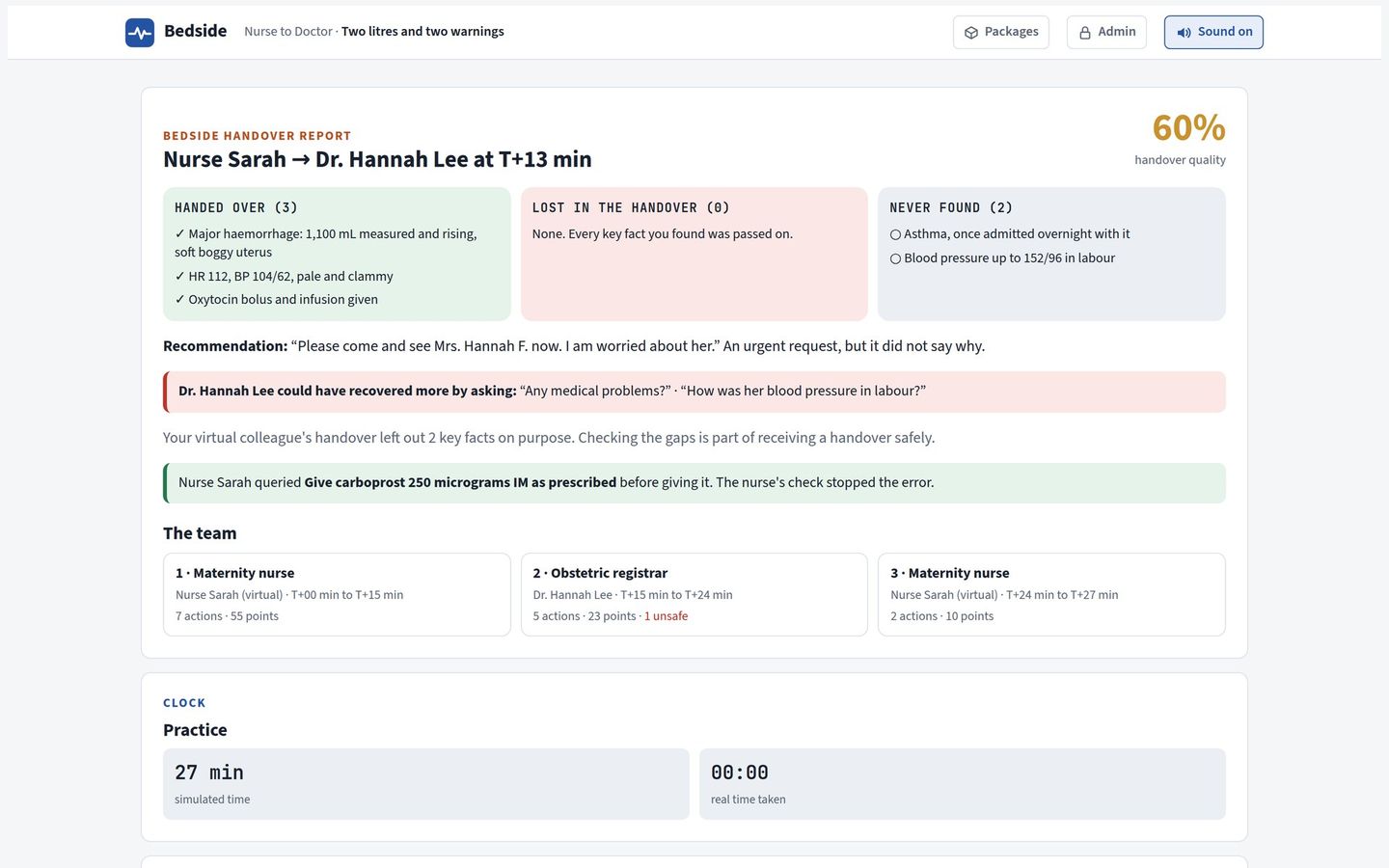The image size is (1389, 868).
Task: Click the heading Nurse Sarah → Dr. Hannah Lee
Action: tap(377, 159)
